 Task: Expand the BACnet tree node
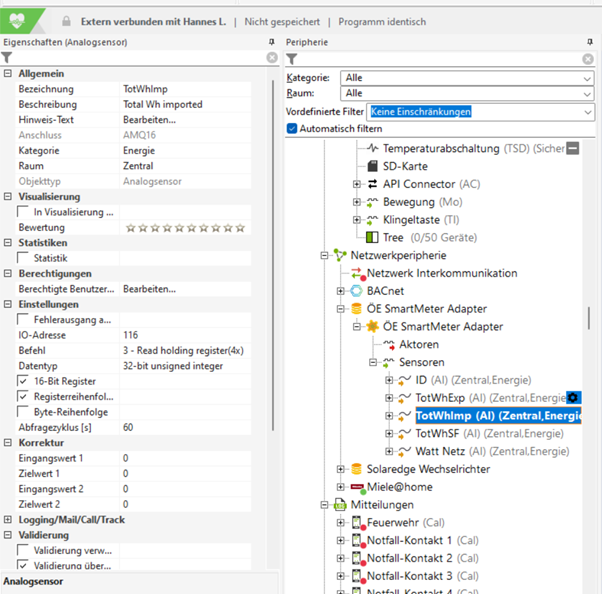click(x=340, y=291)
